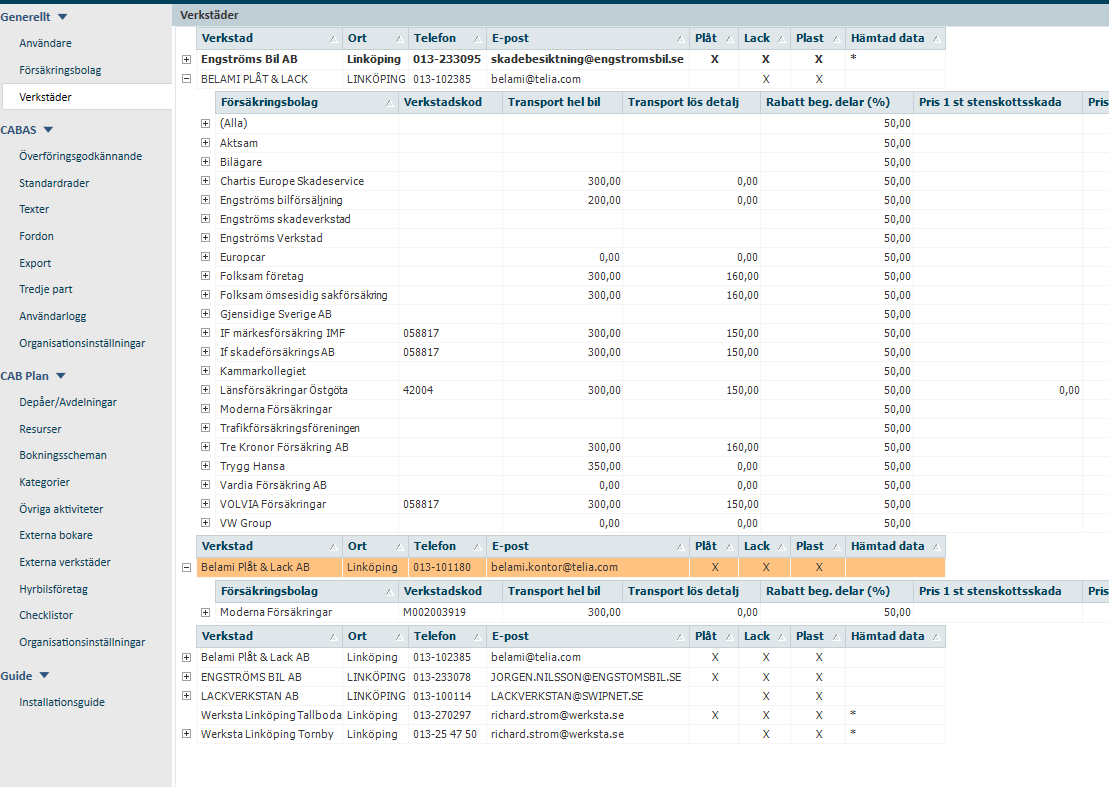1109x787 pixels.
Task: Expand the Chartis Europe Skadeservice row
Action: (206, 181)
